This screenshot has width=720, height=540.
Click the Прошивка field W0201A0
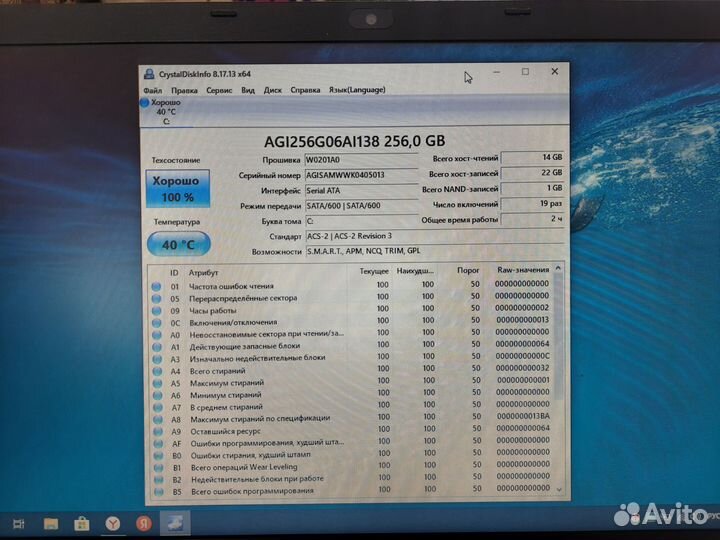(361, 160)
